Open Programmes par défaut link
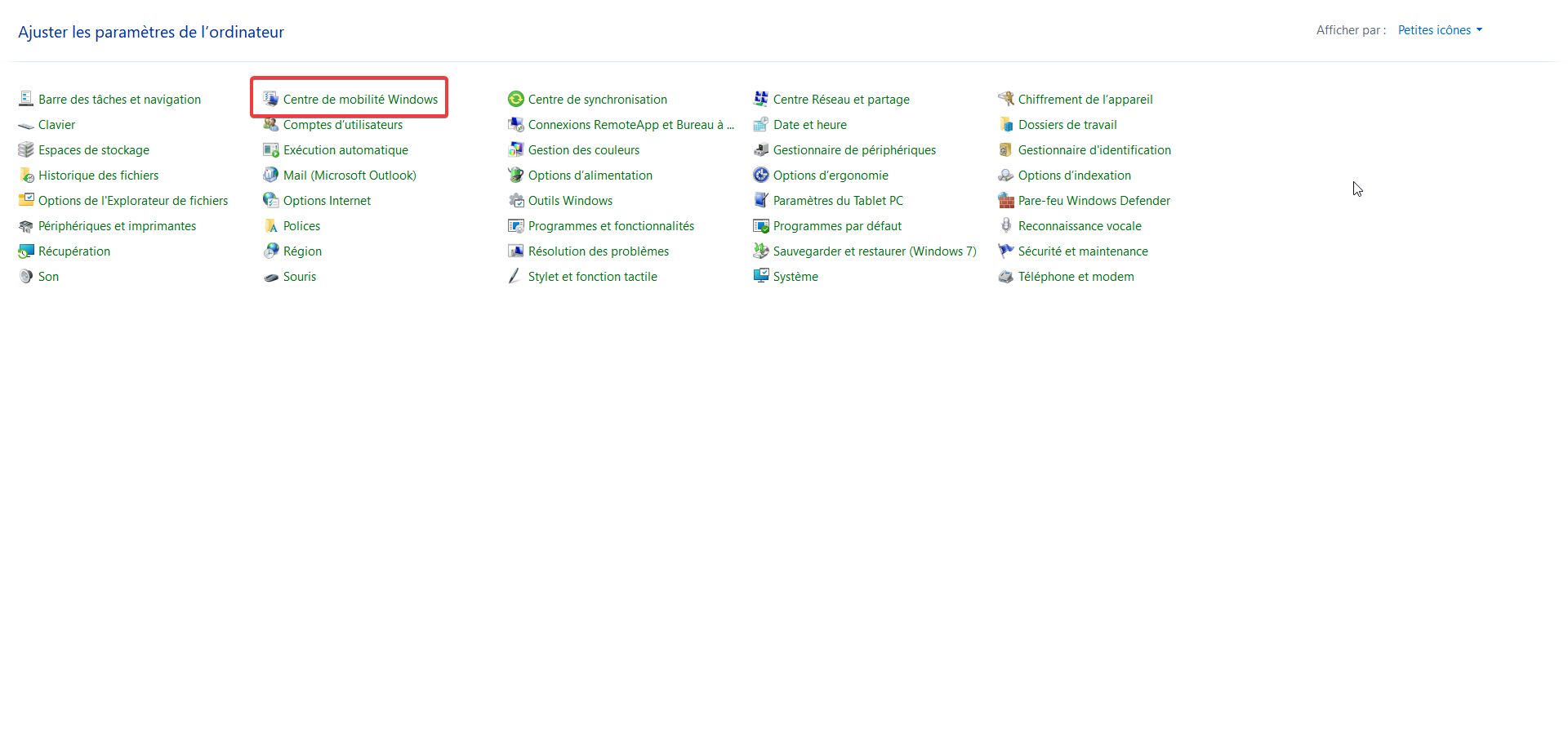1568x756 pixels. click(837, 226)
